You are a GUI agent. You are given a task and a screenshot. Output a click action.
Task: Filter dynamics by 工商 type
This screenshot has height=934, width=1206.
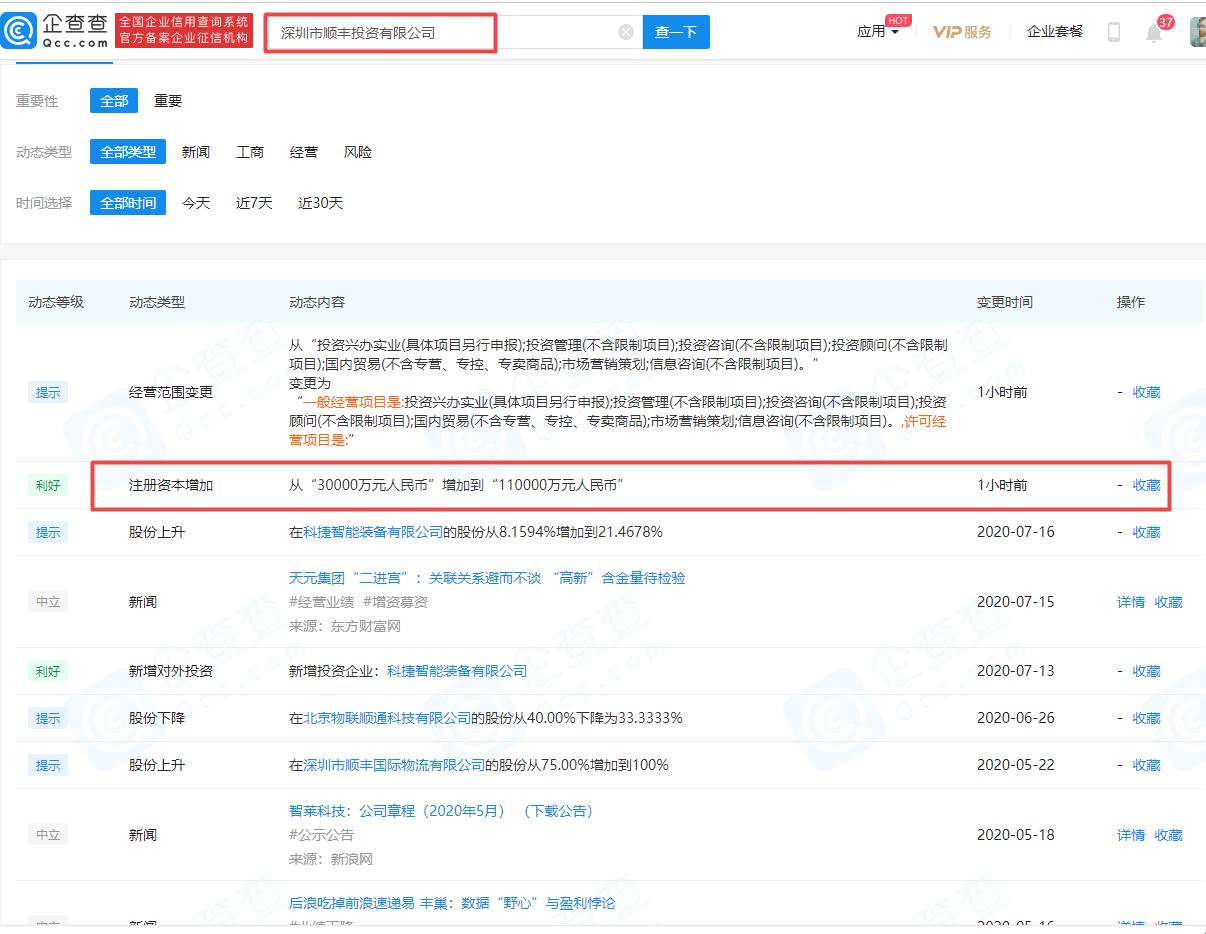click(x=250, y=152)
